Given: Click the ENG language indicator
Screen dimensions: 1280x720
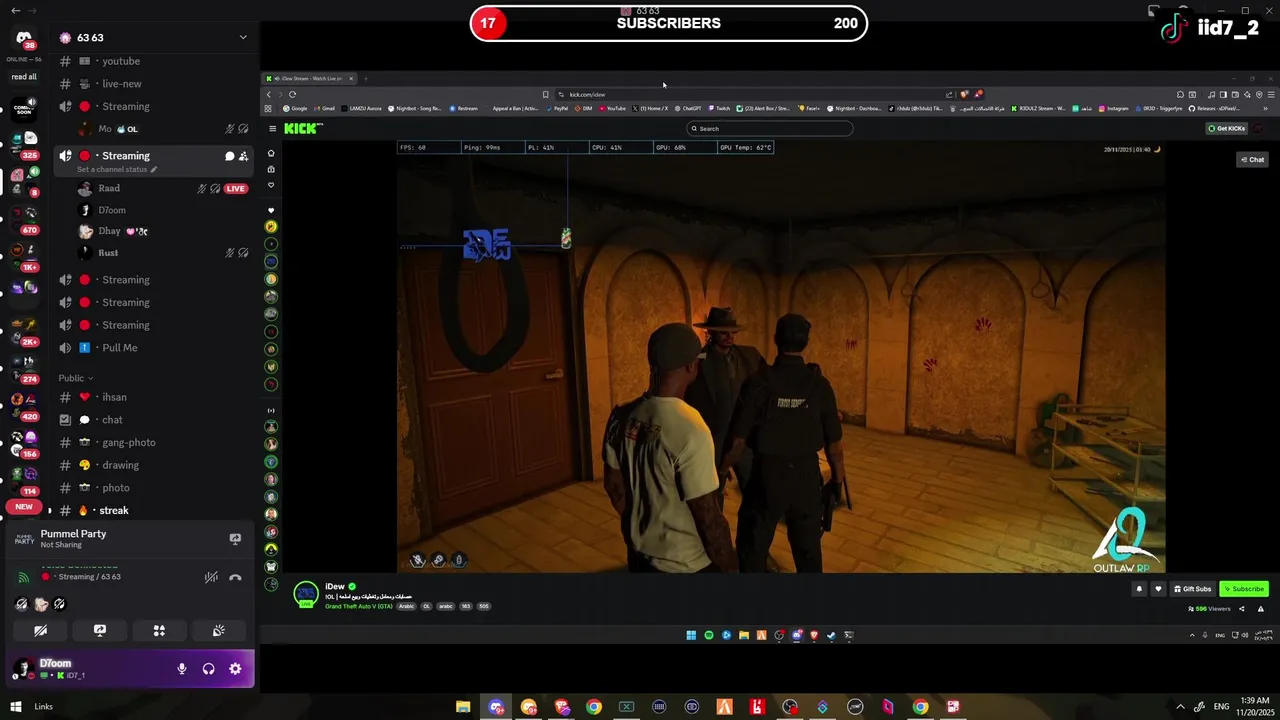Looking at the screenshot, I should (1221, 707).
